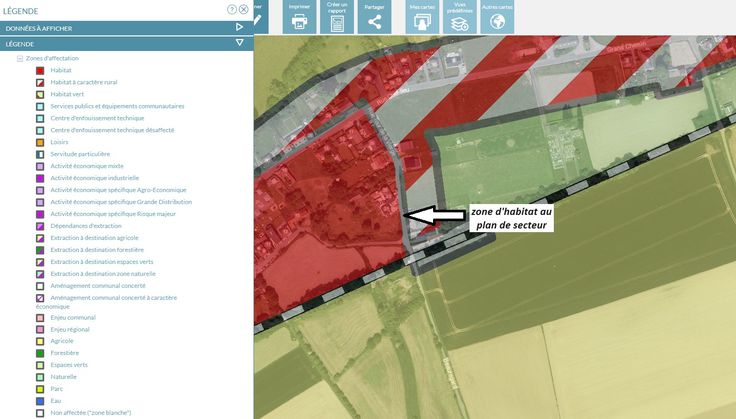Image resolution: width=736 pixels, height=419 pixels.
Task: Collapse the Zones d'affectation tree node
Action: click(x=19, y=59)
